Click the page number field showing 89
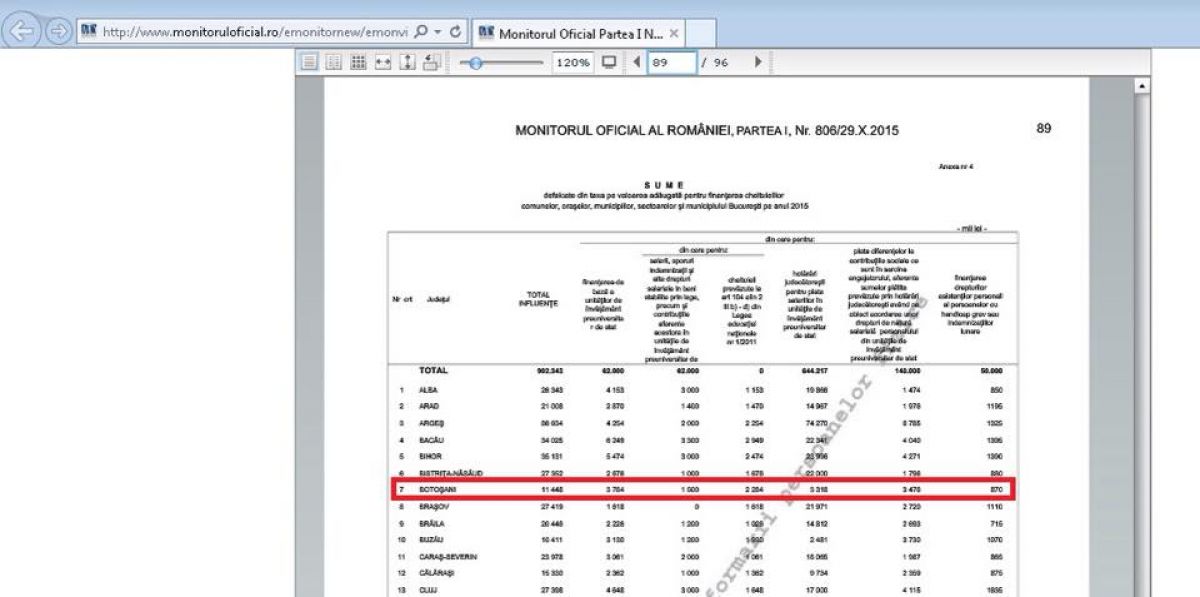 670,62
